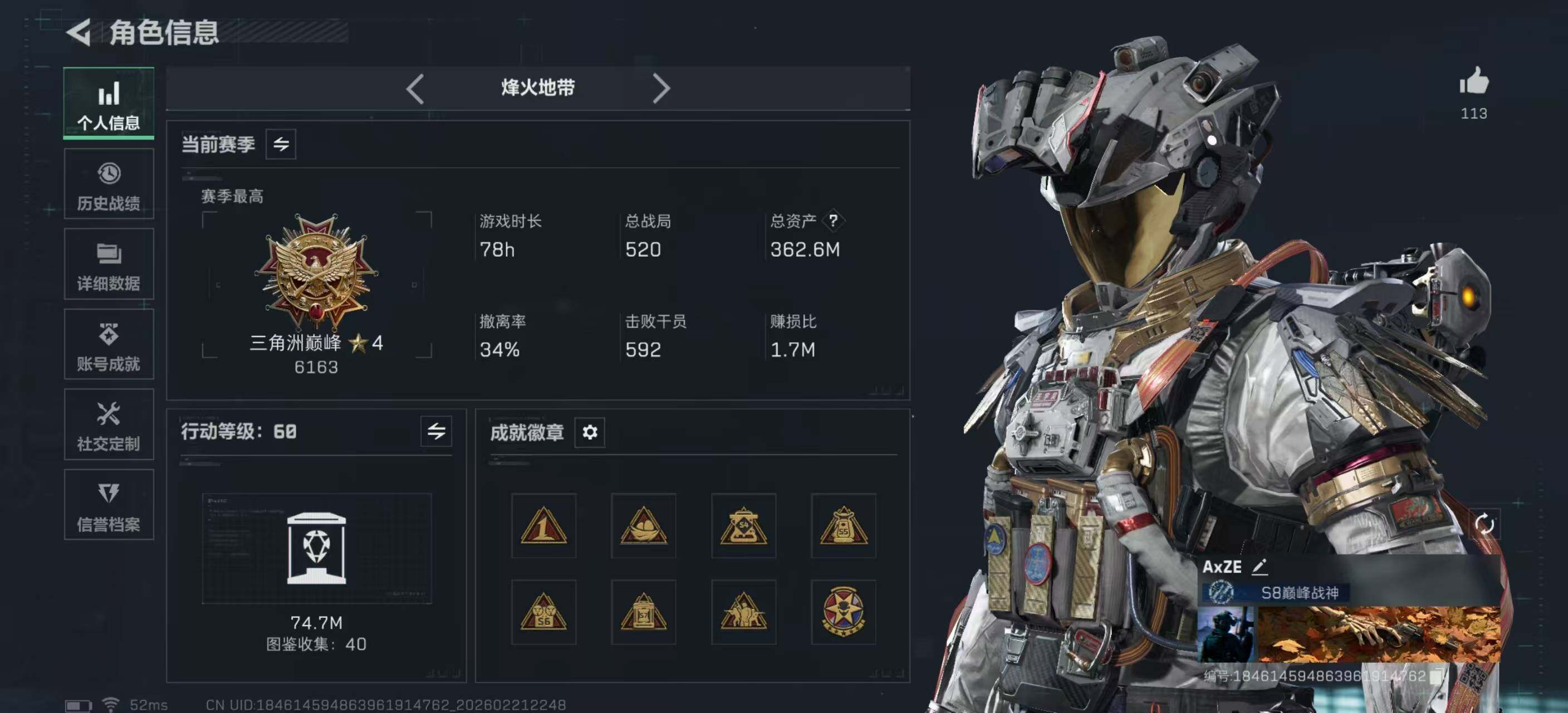This screenshot has width=1568, height=713.
Task: Click the 三角洲巅峰 rank emblem
Action: (316, 273)
